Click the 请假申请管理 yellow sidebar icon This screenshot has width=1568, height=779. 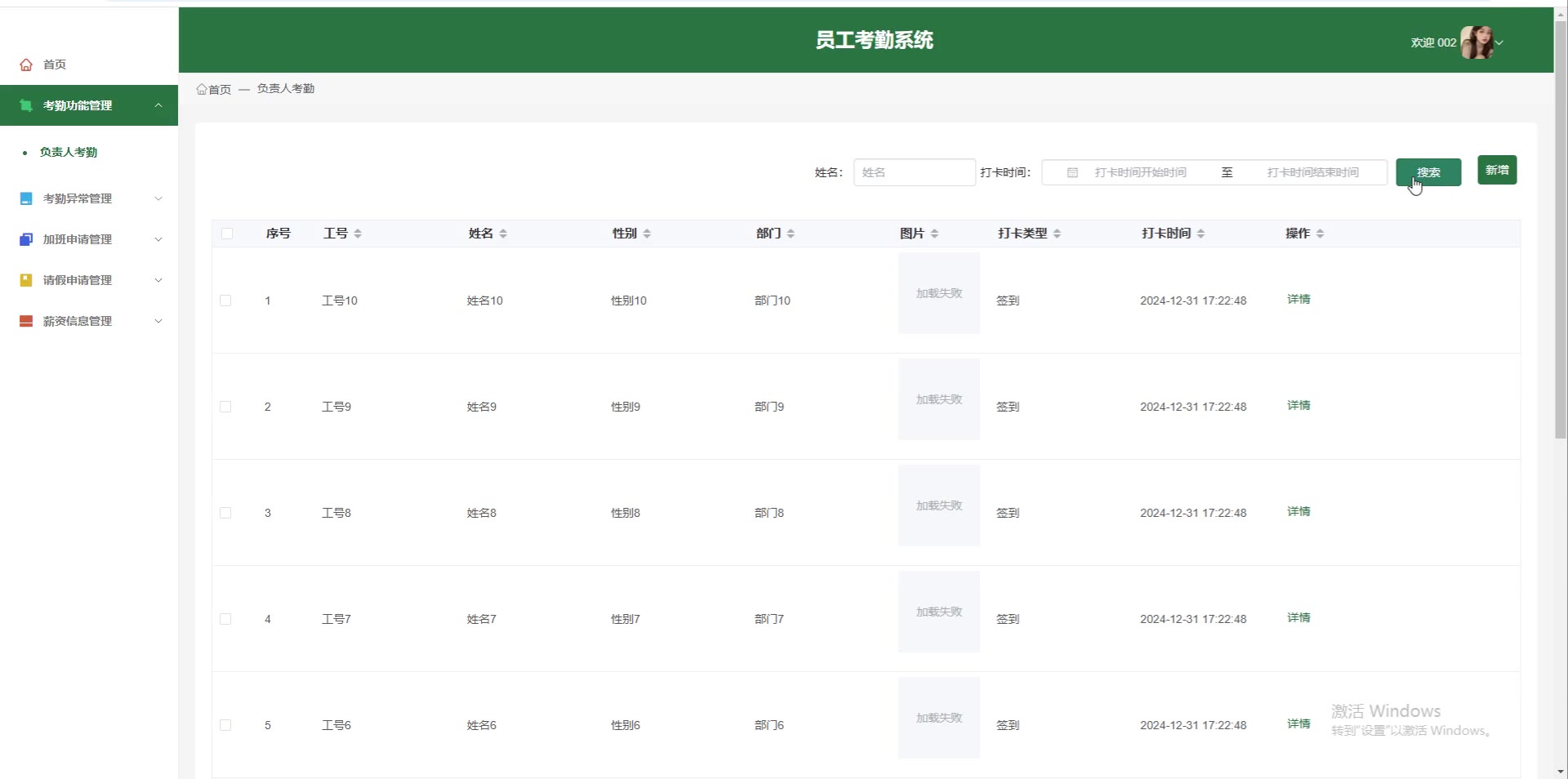click(26, 280)
